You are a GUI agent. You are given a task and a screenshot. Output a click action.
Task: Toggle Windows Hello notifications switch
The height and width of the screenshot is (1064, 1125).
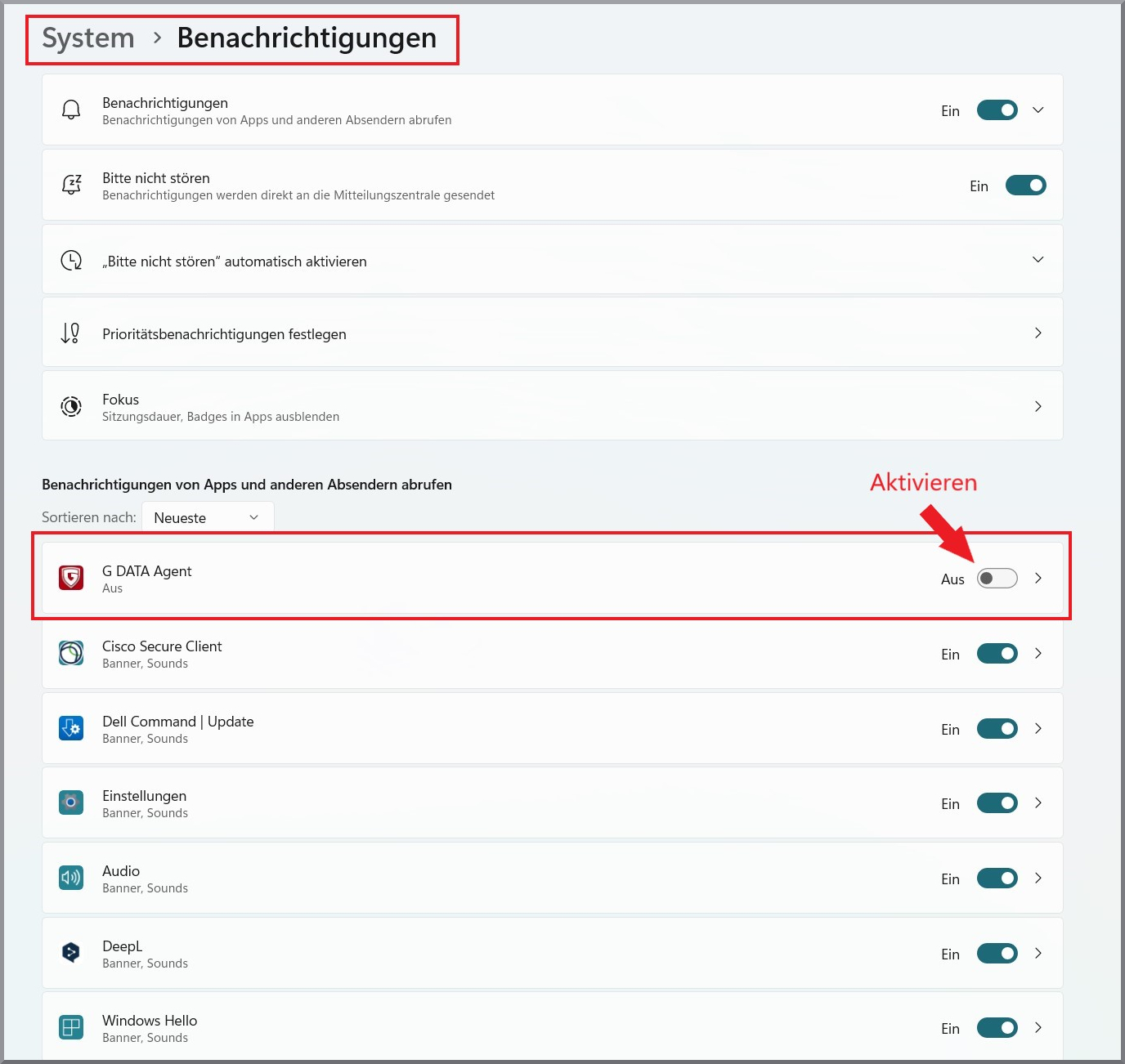997,1028
